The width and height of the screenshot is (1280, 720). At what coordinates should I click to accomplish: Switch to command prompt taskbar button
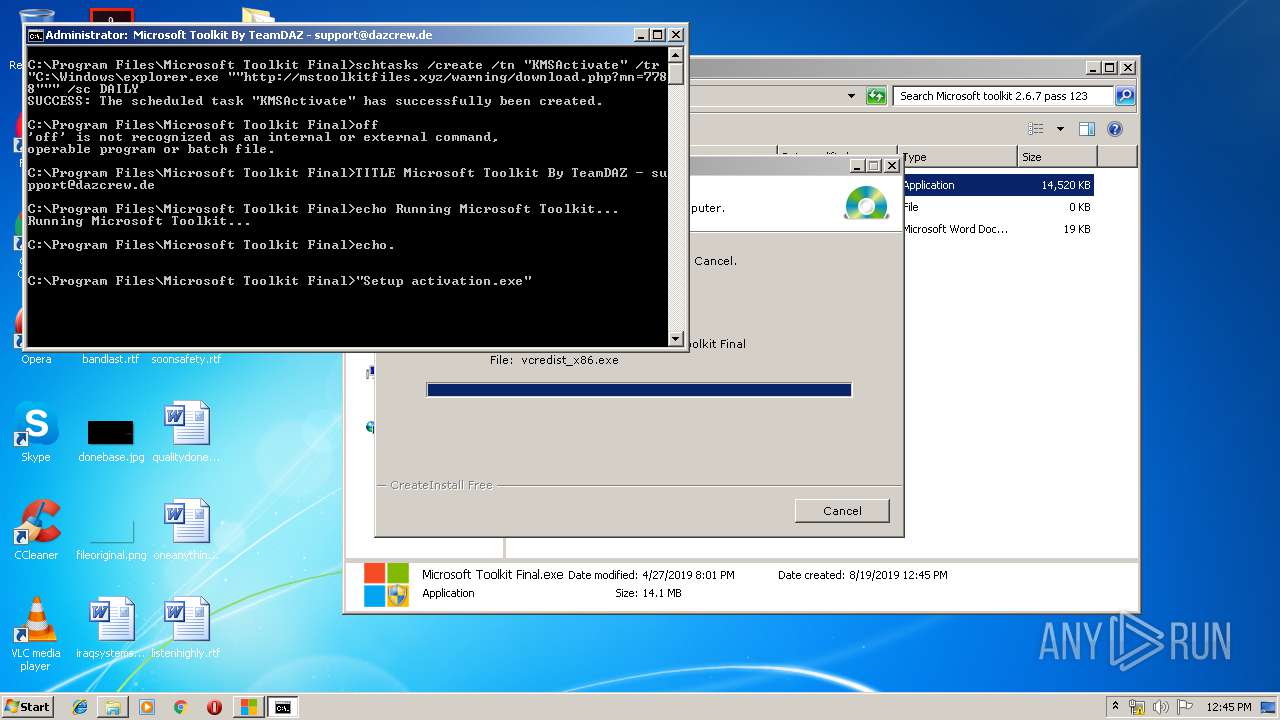[283, 707]
